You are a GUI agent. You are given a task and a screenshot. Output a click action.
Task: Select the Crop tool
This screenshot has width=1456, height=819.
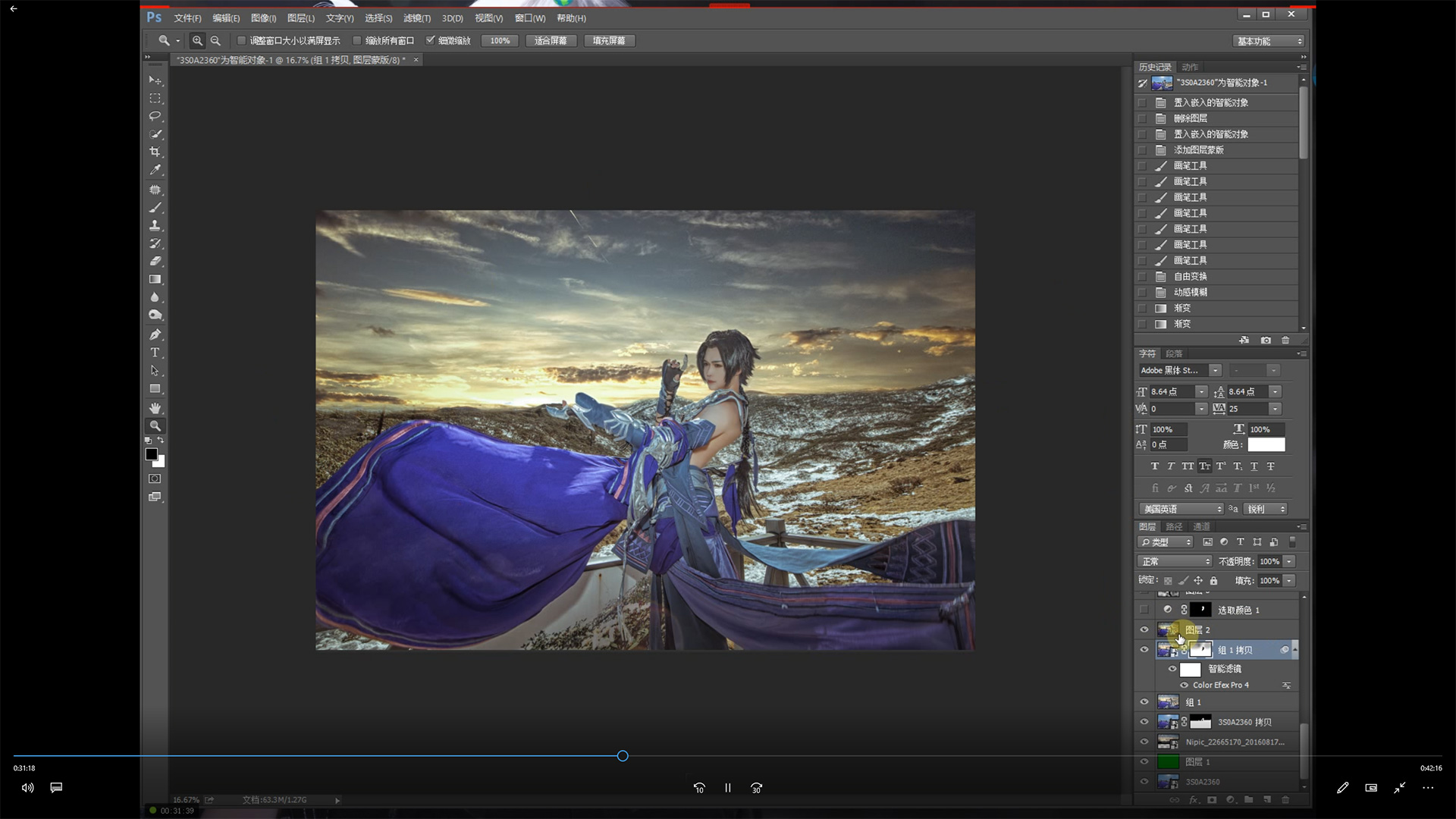[x=155, y=152]
